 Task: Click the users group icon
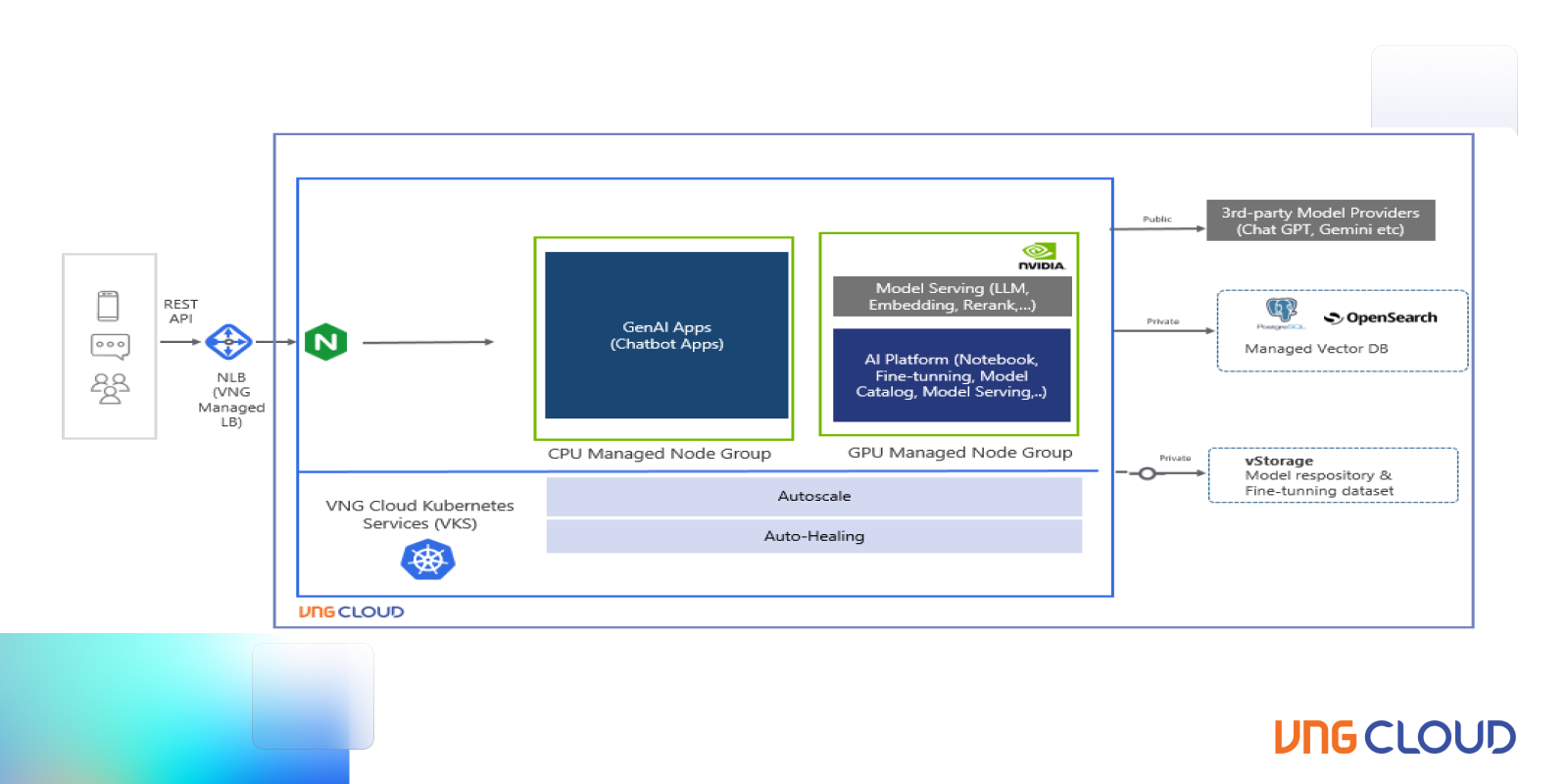coord(110,388)
